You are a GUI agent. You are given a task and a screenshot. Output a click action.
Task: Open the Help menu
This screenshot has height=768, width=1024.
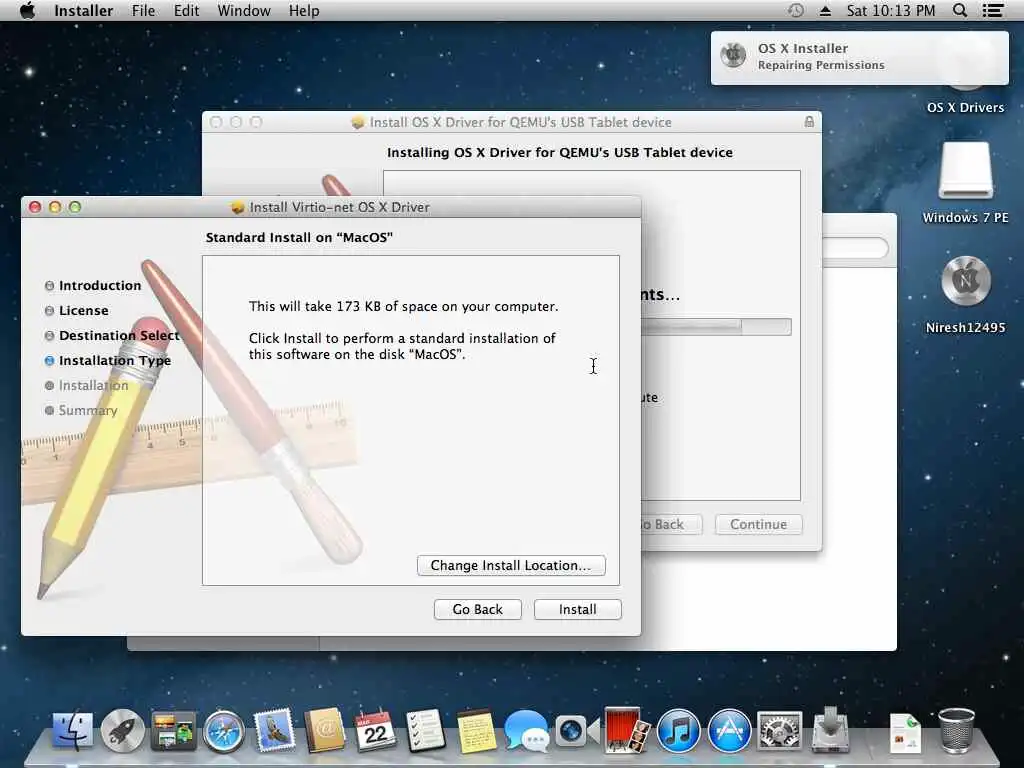click(304, 10)
